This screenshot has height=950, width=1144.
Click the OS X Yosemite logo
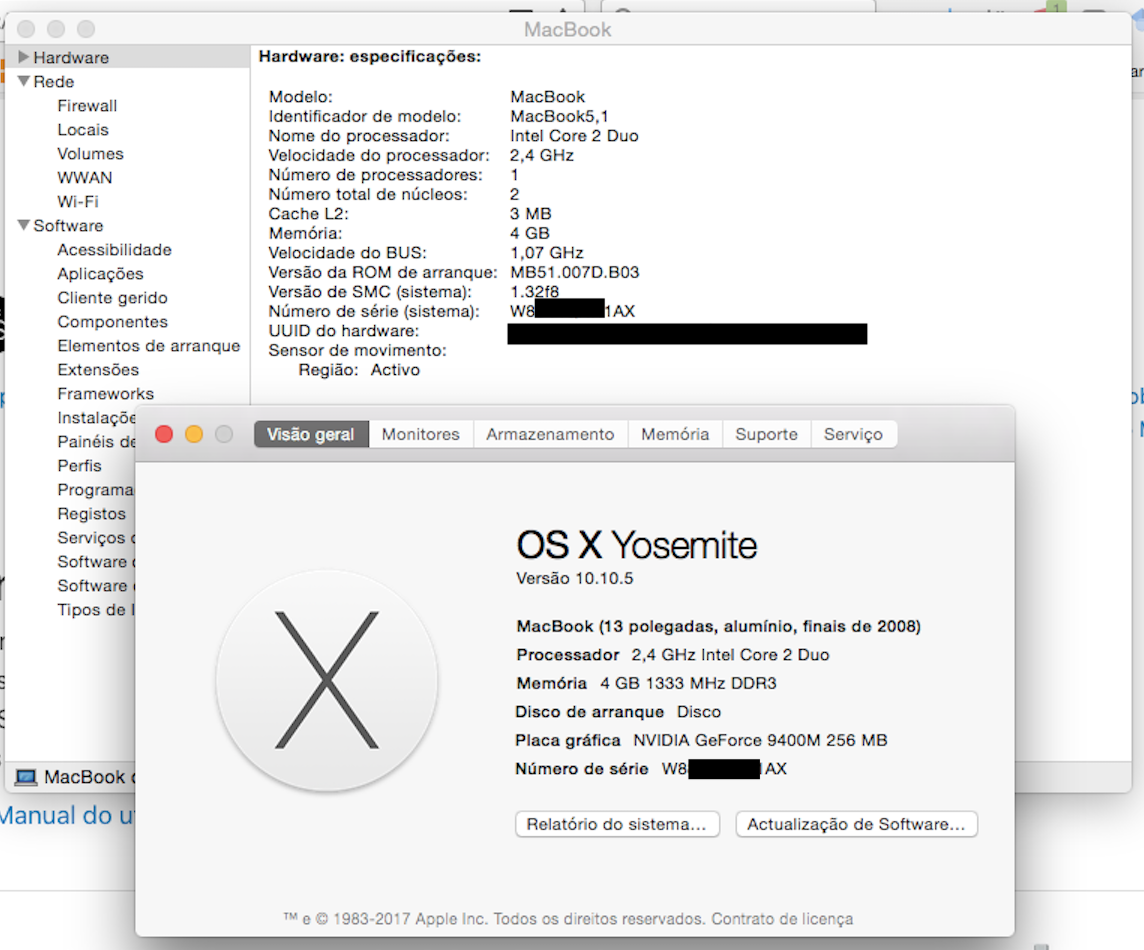[327, 680]
